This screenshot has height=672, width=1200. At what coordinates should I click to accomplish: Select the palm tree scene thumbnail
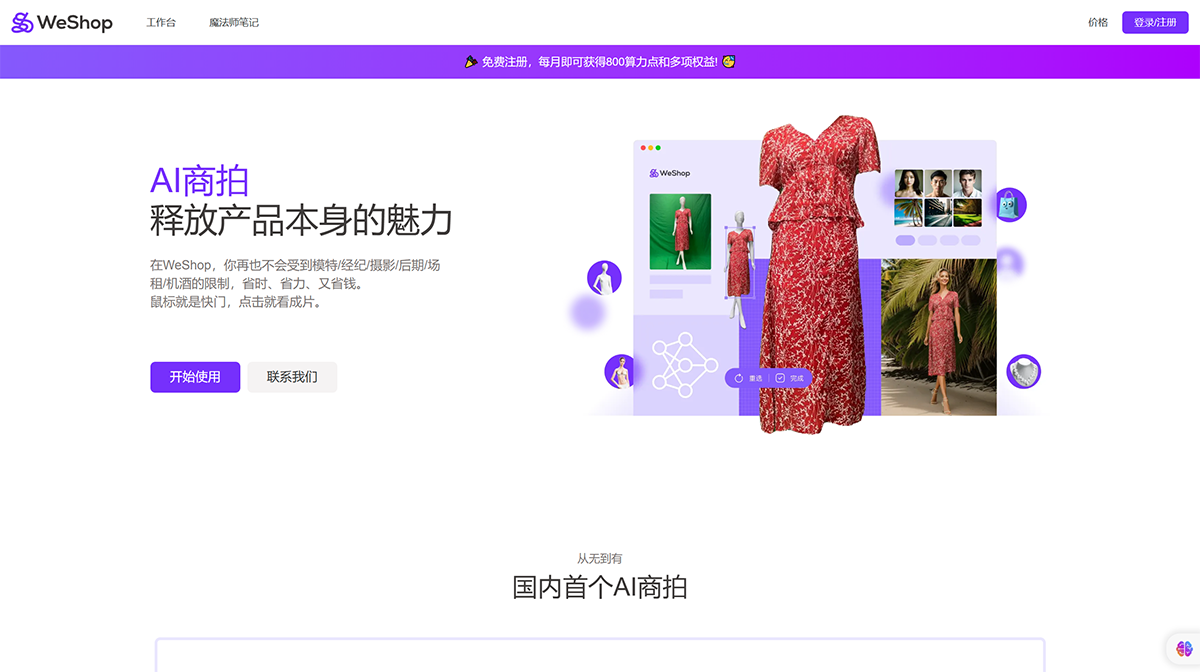coord(908,212)
